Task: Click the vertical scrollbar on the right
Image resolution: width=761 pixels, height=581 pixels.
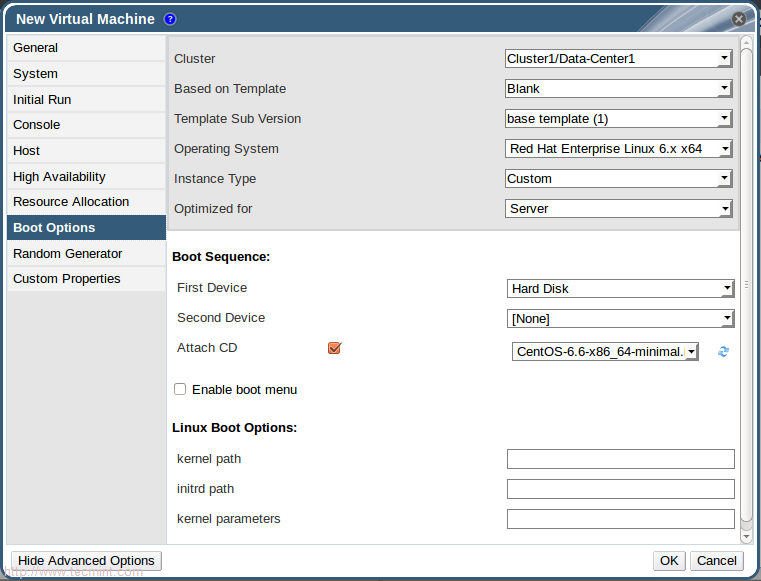Action: tap(746, 285)
